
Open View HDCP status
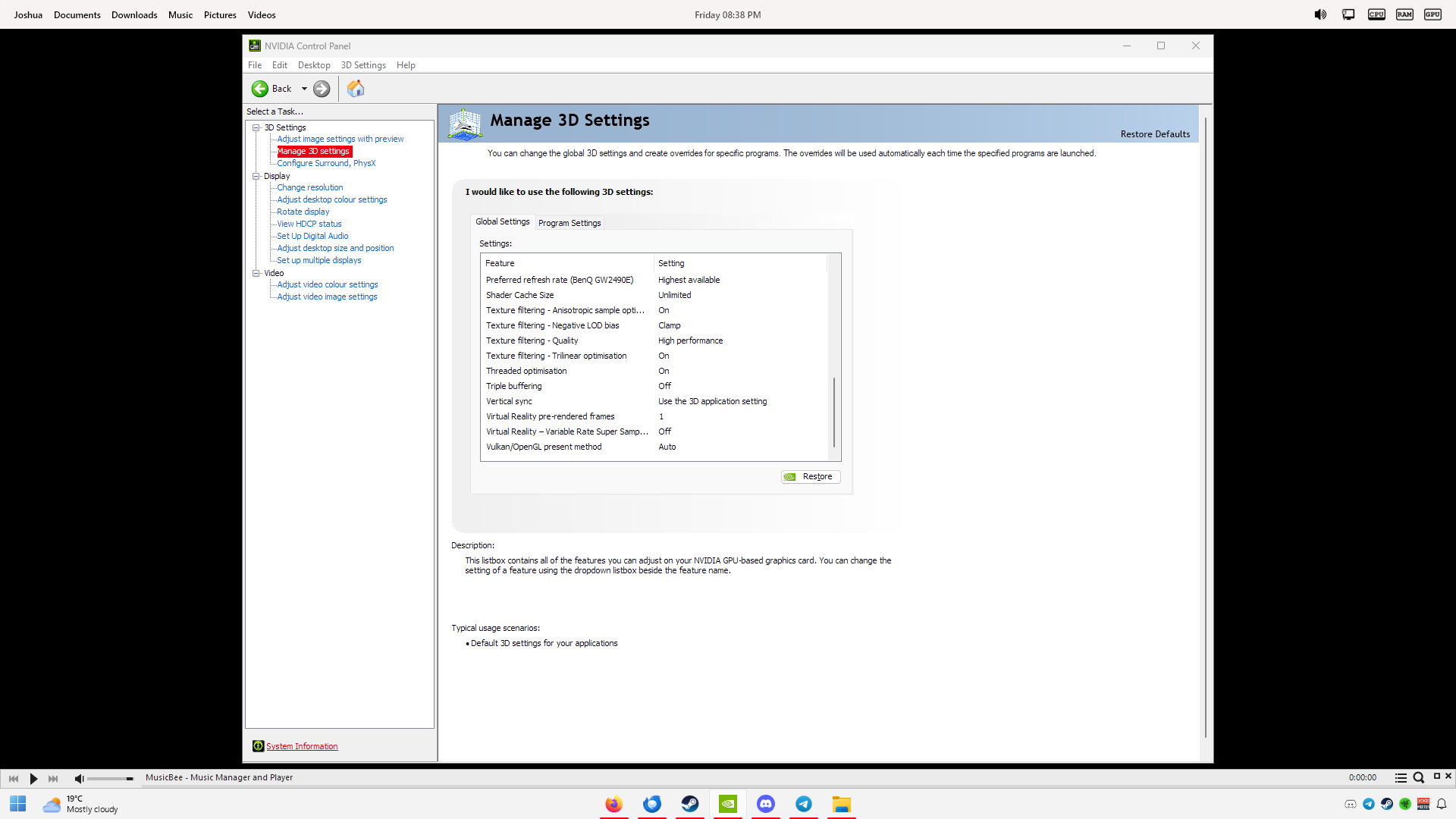coord(309,224)
